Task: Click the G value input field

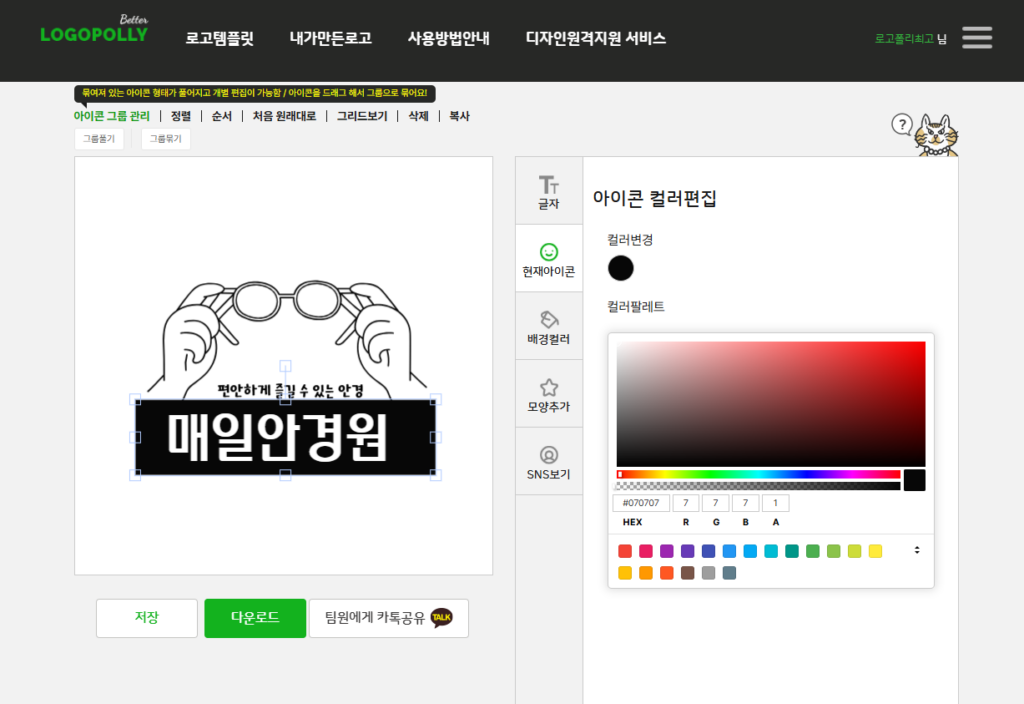Action: click(716, 503)
